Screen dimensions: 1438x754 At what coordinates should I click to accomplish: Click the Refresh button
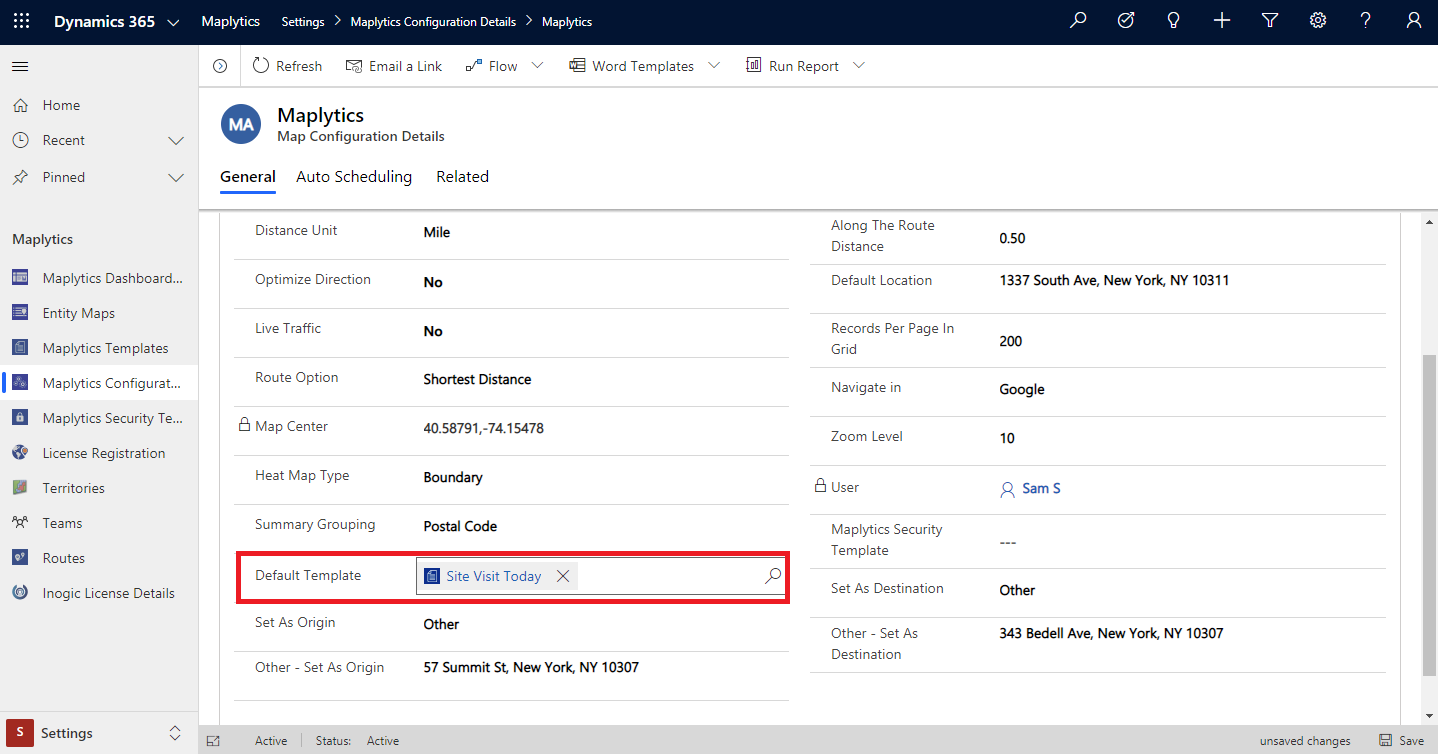coord(287,66)
